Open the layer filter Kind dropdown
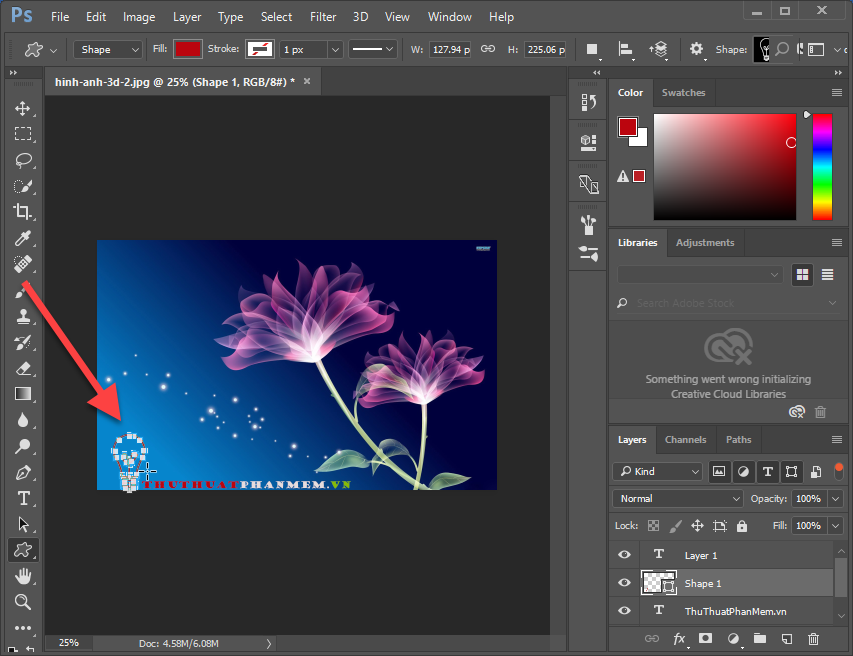Viewport: 853px width, 656px height. (657, 471)
